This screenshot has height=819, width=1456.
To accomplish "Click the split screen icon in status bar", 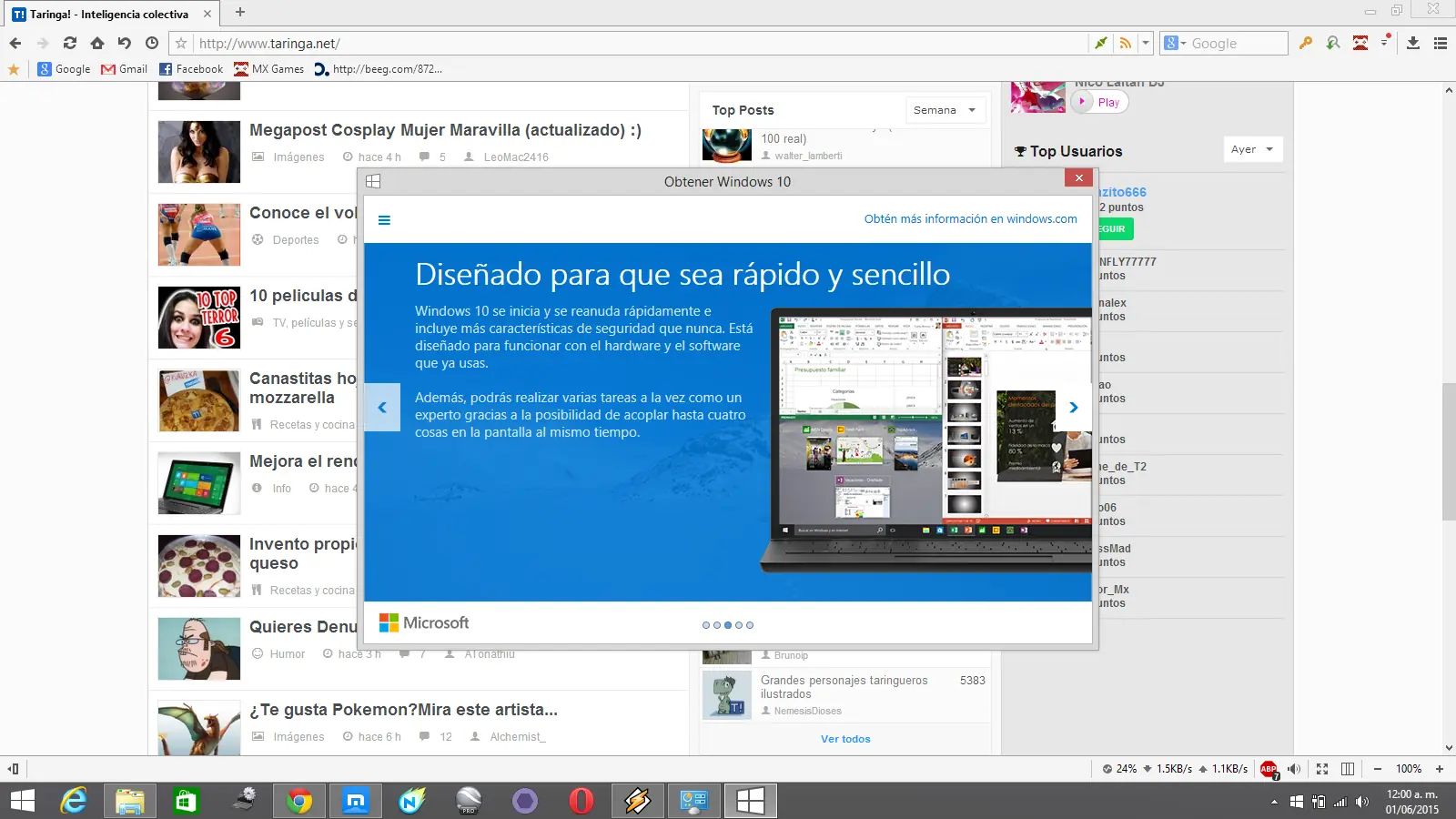I will pos(1348,769).
